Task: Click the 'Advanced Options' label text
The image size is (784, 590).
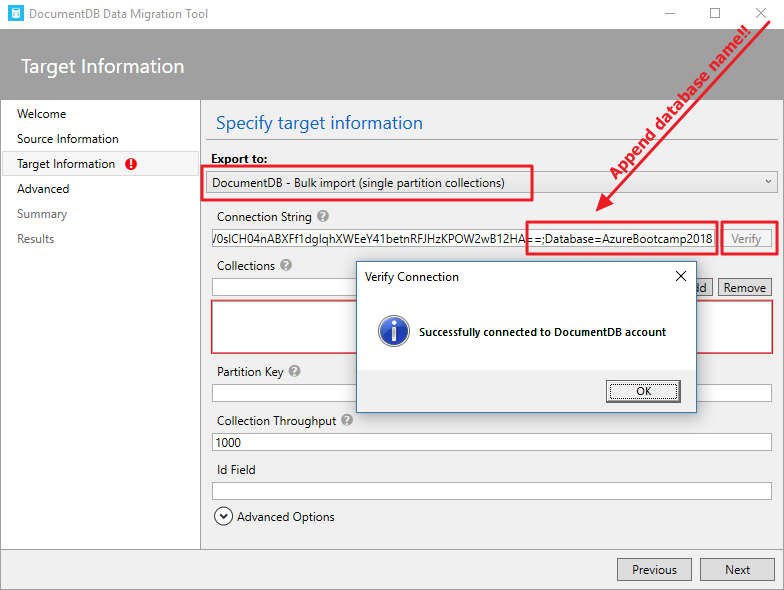Action: pos(286,516)
